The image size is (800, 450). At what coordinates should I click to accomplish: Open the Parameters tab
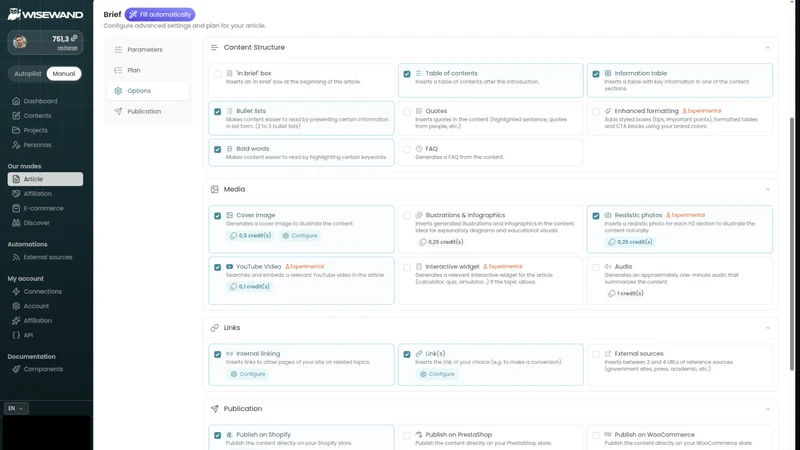(148, 49)
